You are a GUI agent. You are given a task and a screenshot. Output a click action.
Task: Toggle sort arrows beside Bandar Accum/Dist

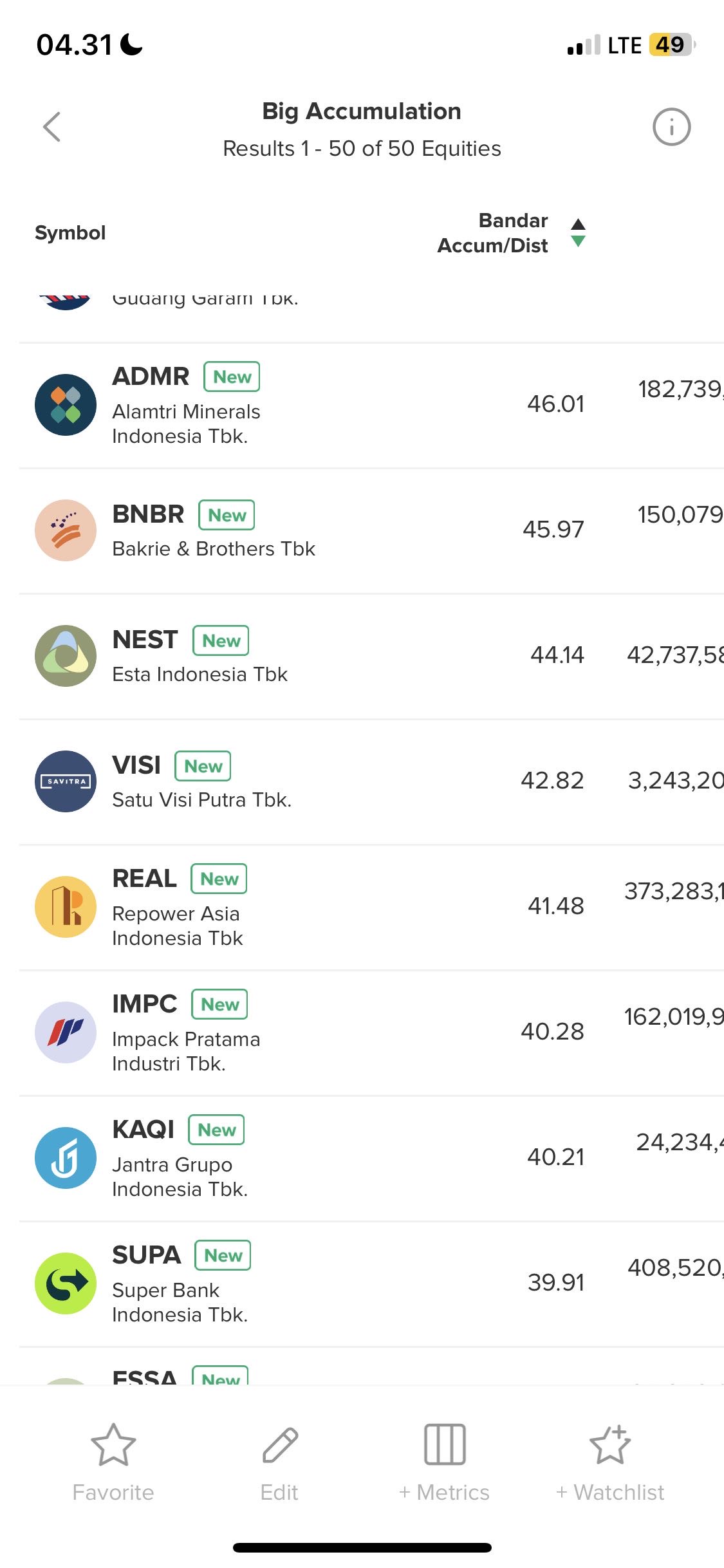pyautogui.click(x=578, y=232)
